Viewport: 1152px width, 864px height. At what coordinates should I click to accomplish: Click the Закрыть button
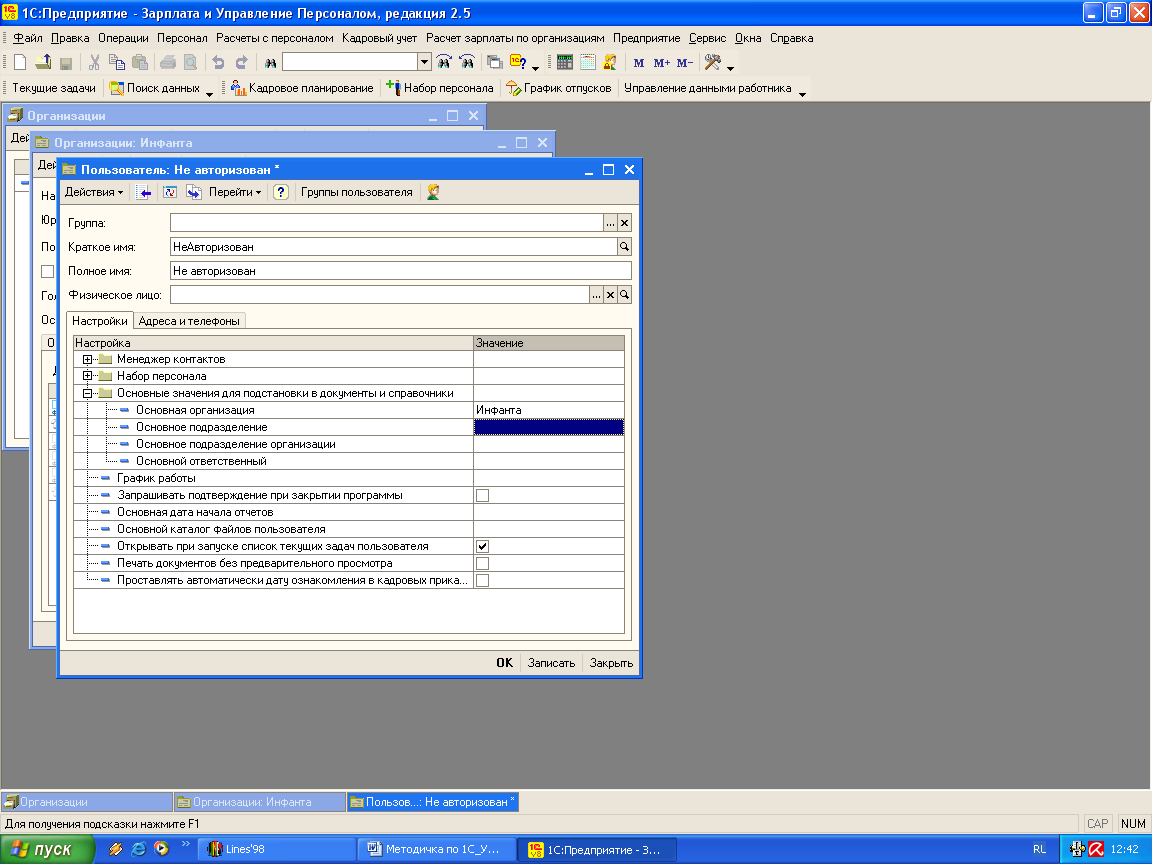pos(611,663)
